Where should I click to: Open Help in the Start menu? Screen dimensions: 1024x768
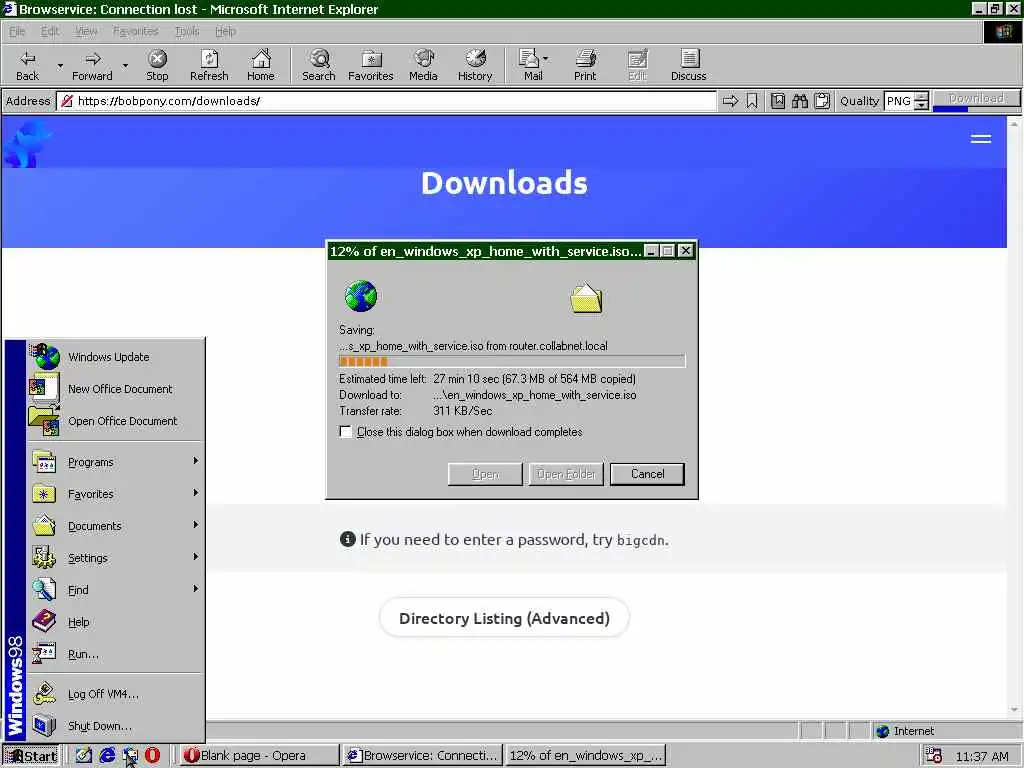(115, 622)
